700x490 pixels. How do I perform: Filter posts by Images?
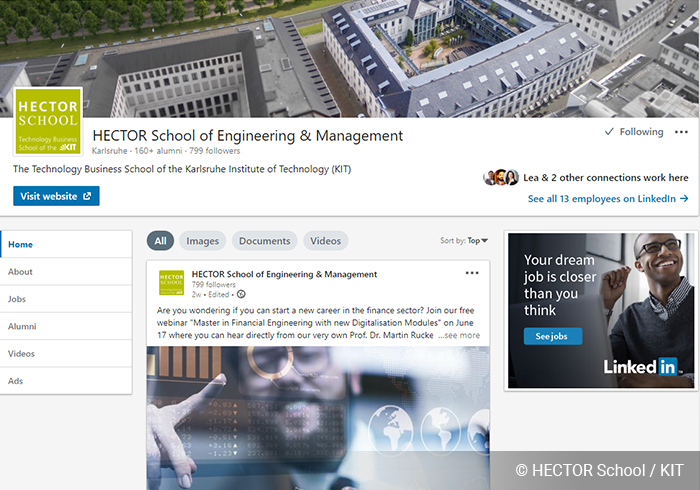point(203,241)
